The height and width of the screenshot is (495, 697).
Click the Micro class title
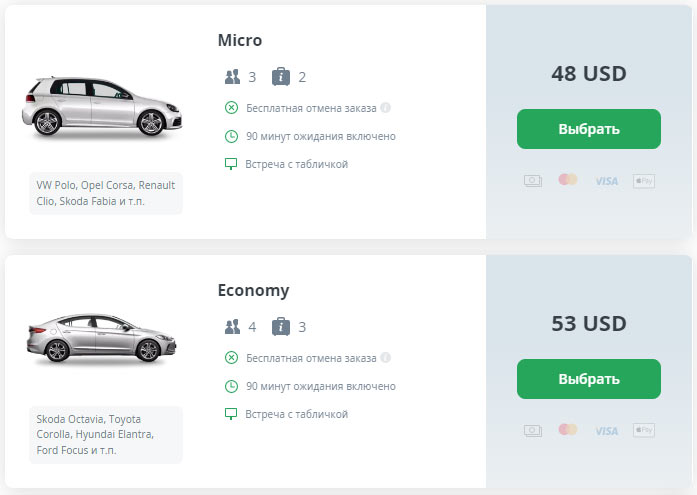(x=240, y=41)
